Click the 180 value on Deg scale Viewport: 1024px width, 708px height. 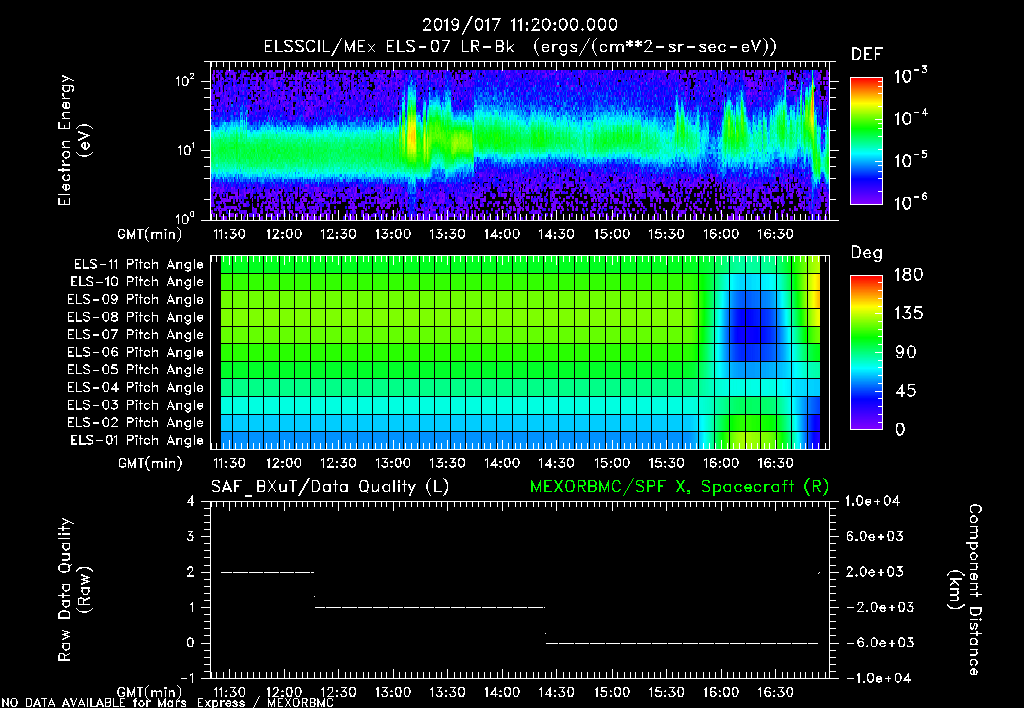click(x=908, y=275)
